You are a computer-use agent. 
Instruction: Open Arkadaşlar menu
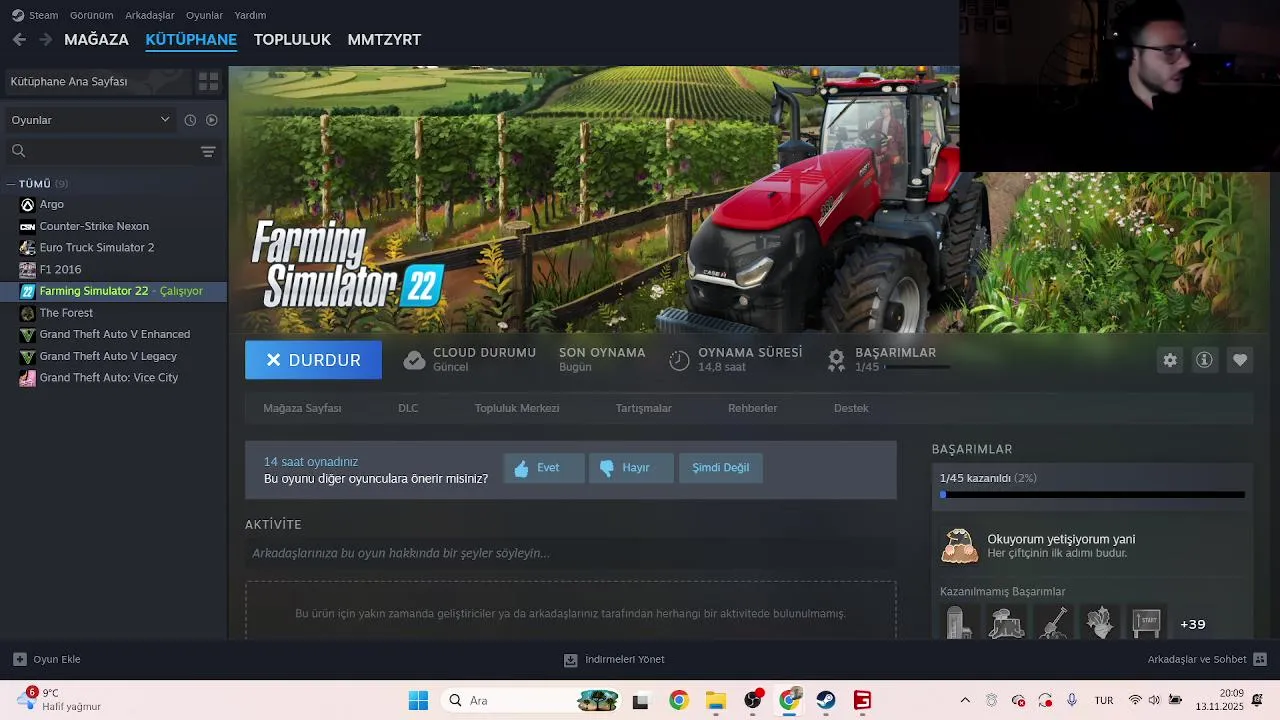click(x=149, y=15)
